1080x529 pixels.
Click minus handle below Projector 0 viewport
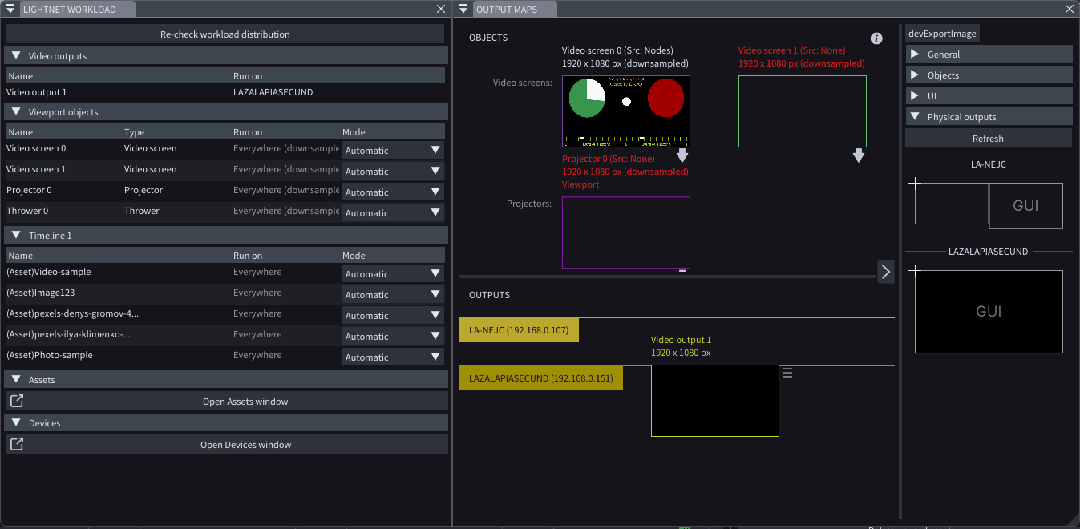click(x=683, y=271)
